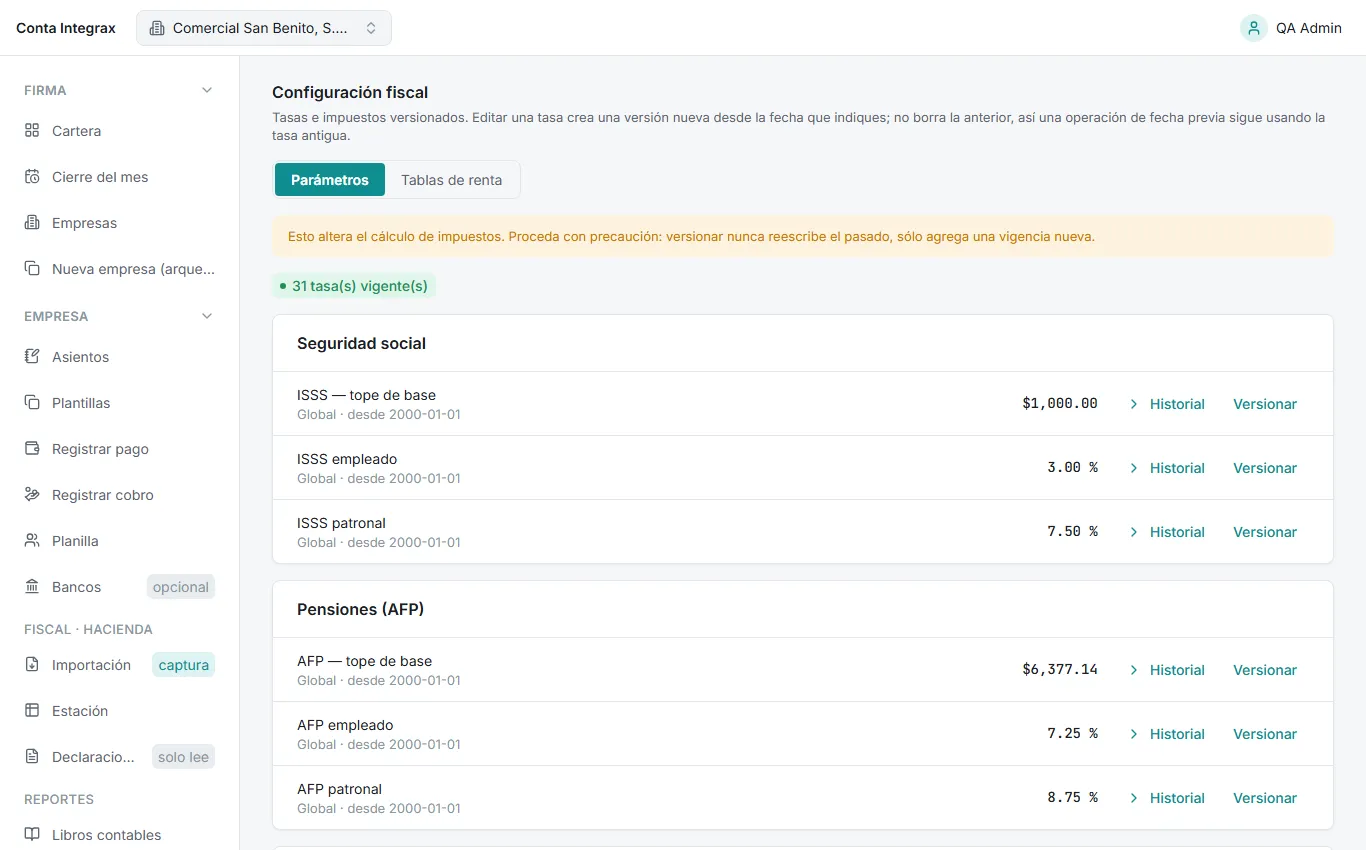
Task: Click the Empresas building icon
Action: point(32,223)
